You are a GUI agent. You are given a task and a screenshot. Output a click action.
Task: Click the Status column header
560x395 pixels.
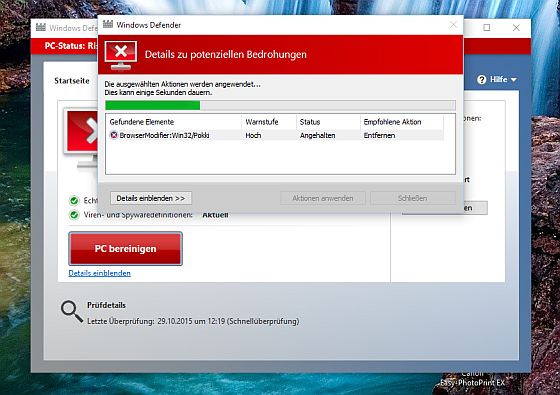328,122
